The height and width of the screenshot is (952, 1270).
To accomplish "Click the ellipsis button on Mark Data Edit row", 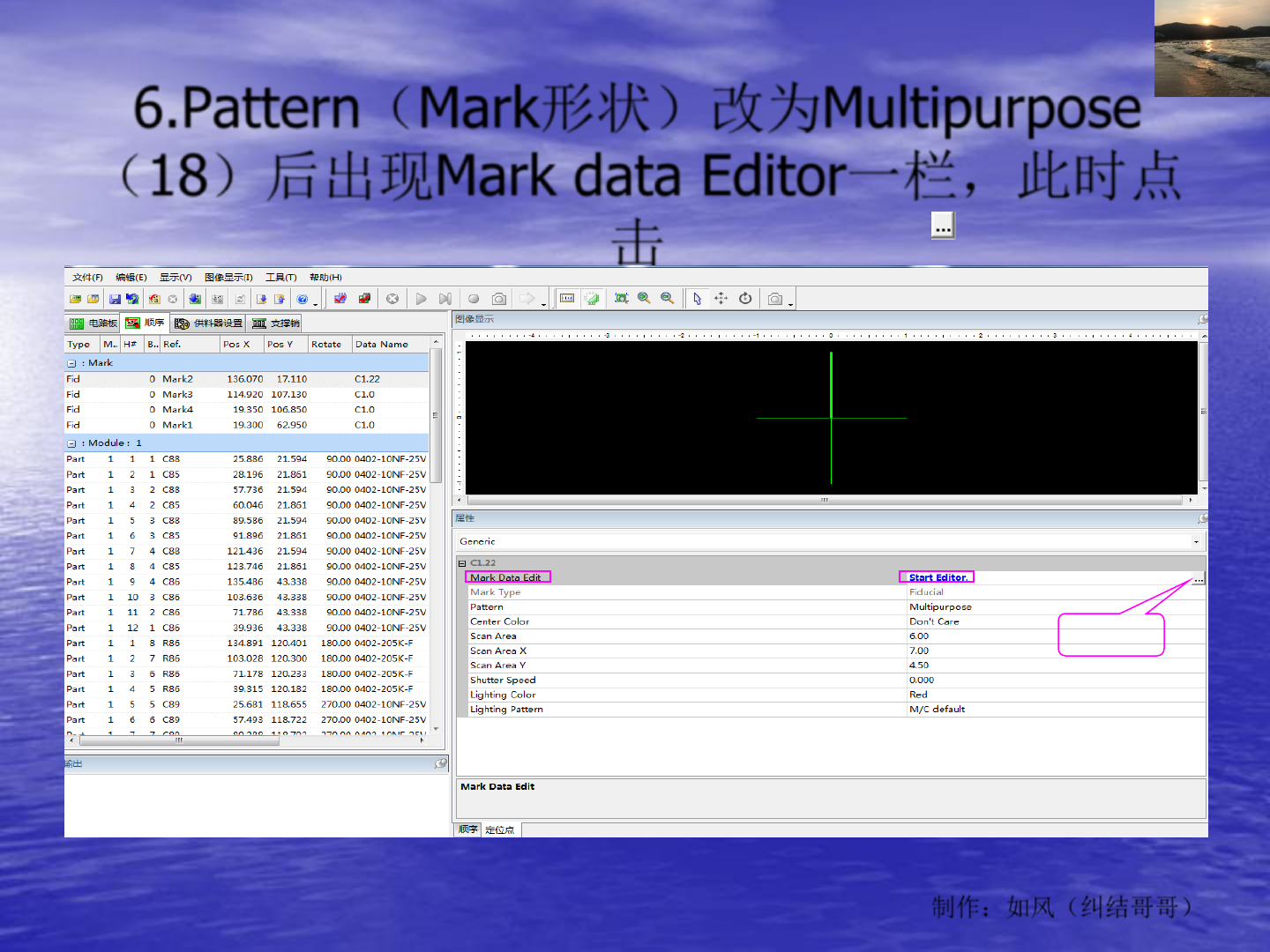I will pos(1198,579).
